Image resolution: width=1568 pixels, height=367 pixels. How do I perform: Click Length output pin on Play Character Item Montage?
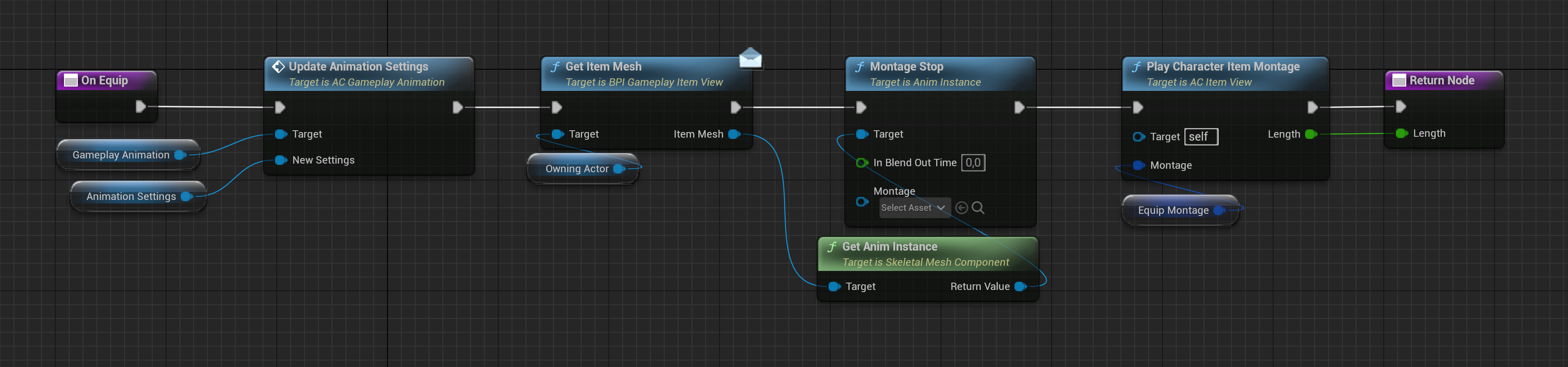click(x=1311, y=134)
